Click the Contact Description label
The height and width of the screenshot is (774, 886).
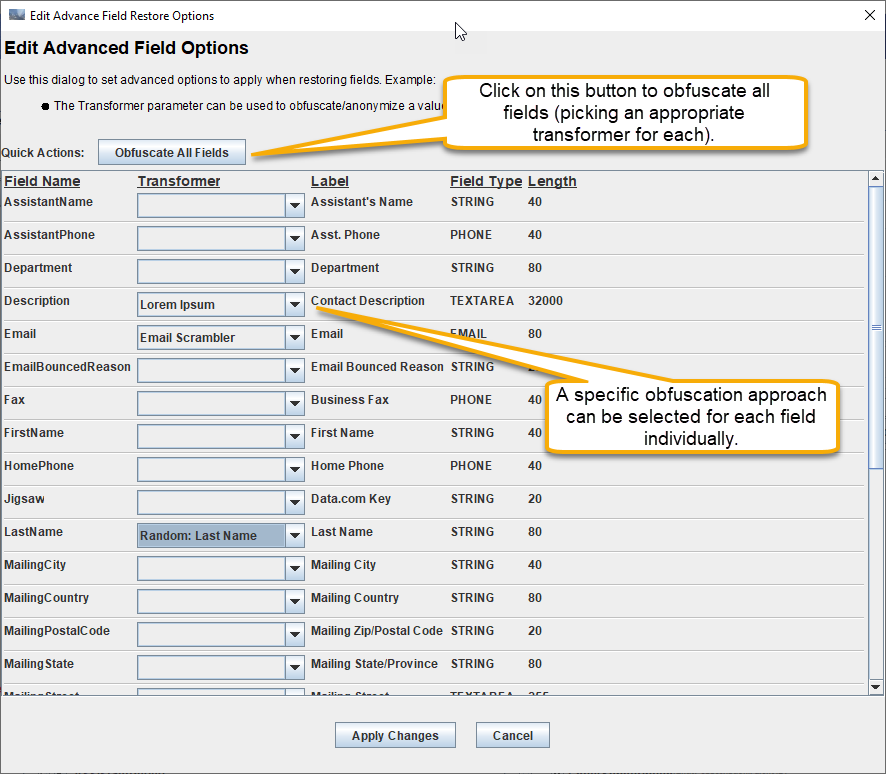coord(368,301)
